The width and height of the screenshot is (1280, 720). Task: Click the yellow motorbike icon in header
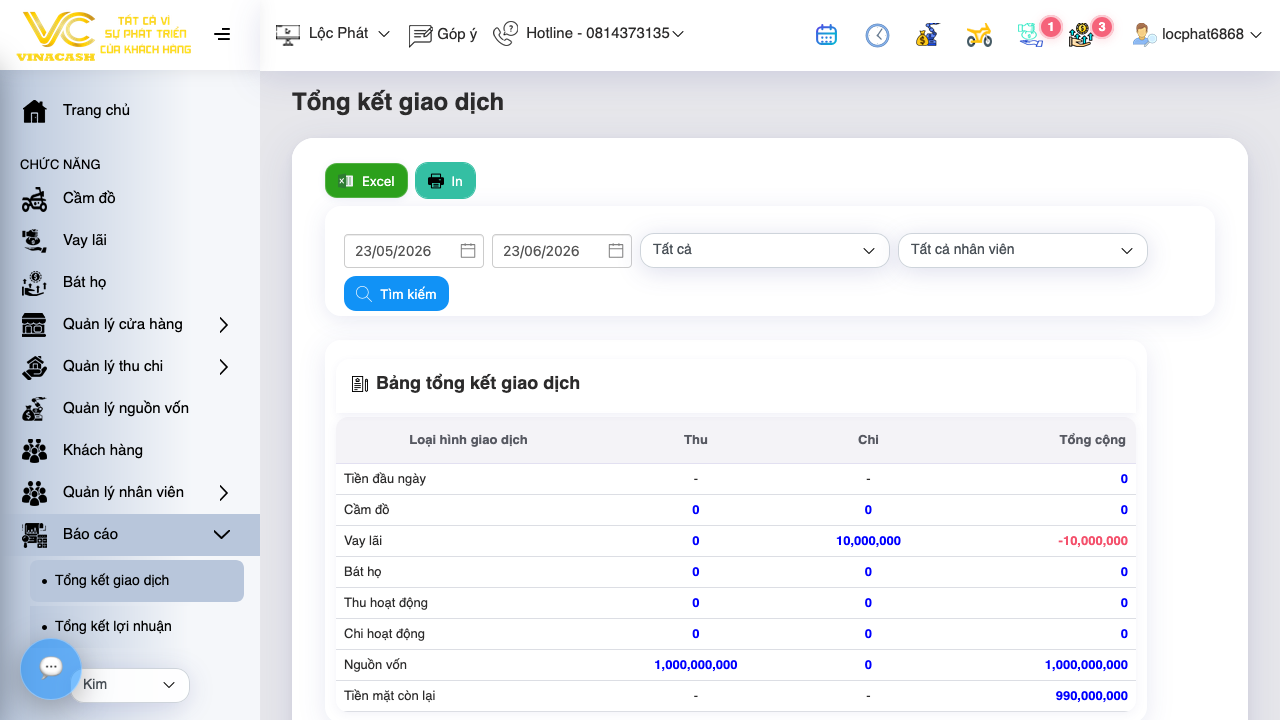pyautogui.click(x=979, y=36)
